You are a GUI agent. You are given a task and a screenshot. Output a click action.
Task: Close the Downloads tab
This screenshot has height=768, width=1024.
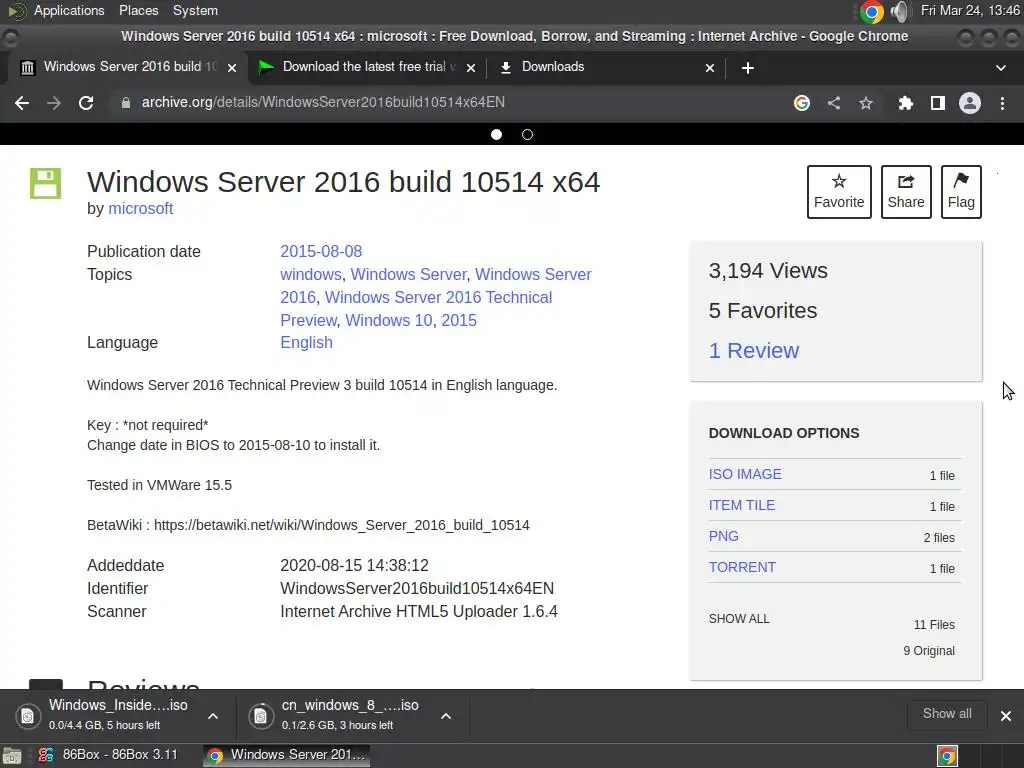click(x=710, y=68)
